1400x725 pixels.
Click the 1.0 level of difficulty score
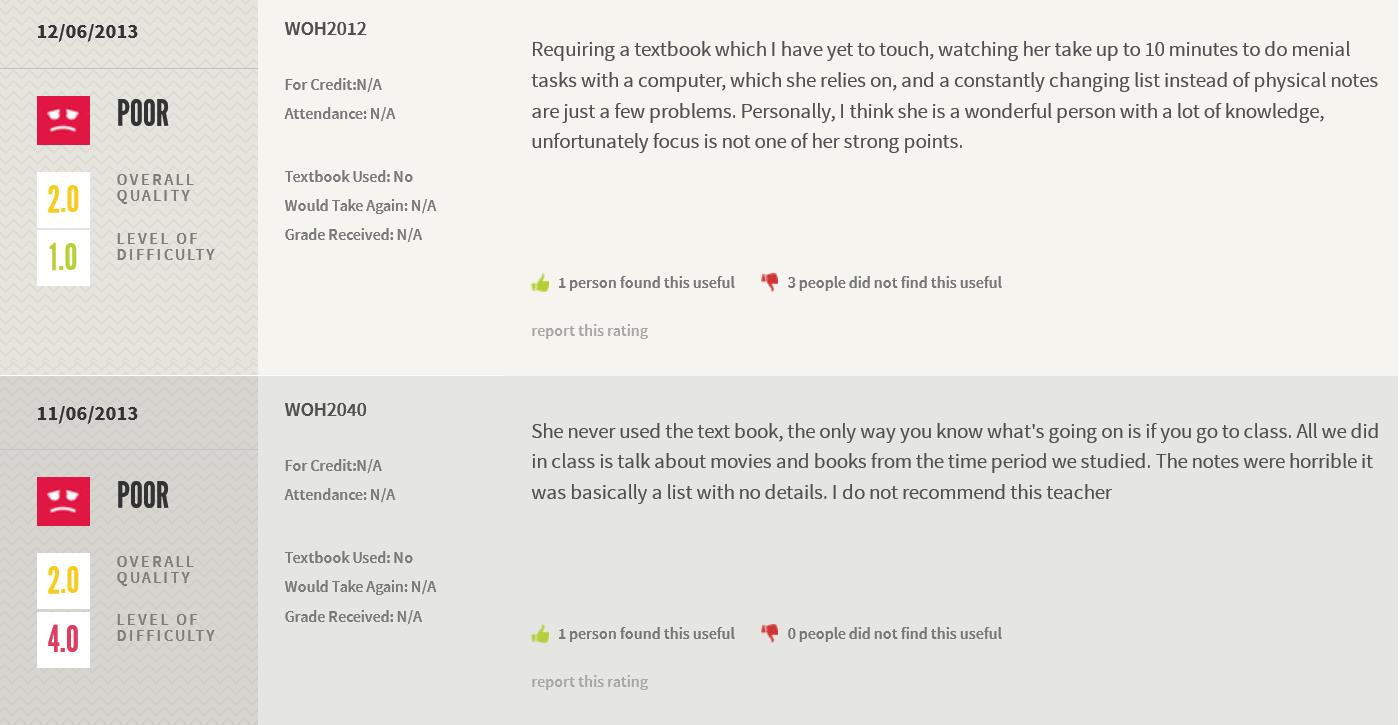point(63,258)
